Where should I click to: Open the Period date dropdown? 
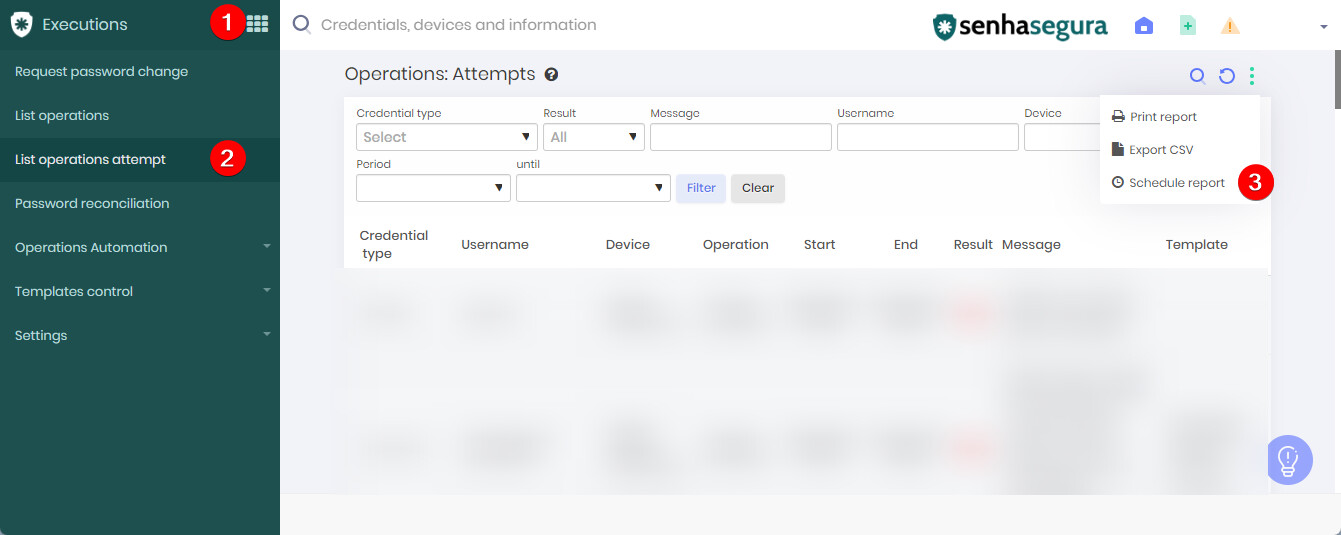[433, 188]
